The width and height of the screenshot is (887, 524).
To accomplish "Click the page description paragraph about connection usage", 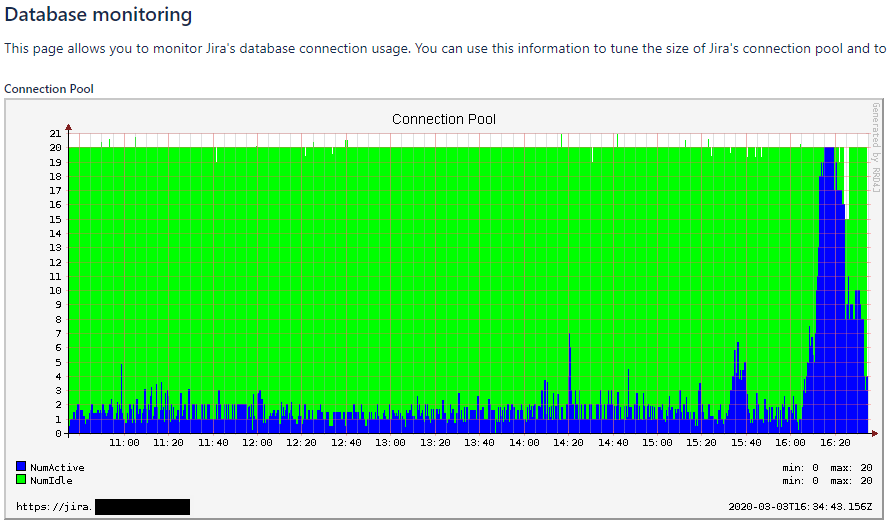I will 445,49.
